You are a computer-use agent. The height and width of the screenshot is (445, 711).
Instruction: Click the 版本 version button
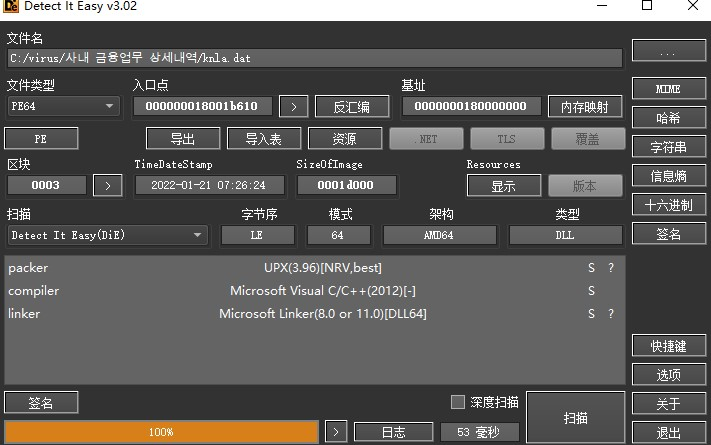585,186
